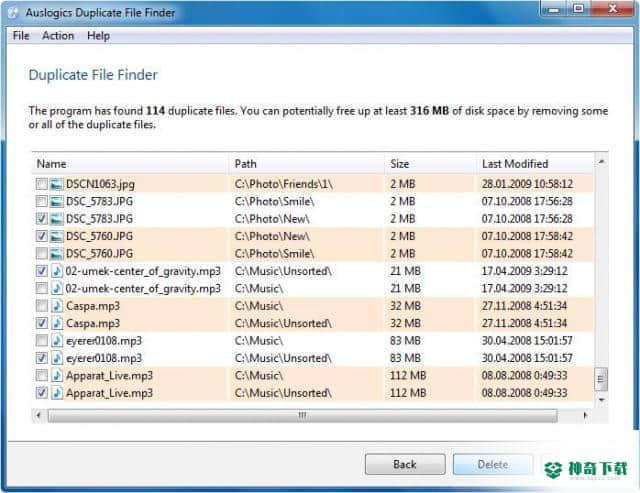Click vertical scrollbar up arrow
The width and height of the screenshot is (640, 493).
(601, 162)
